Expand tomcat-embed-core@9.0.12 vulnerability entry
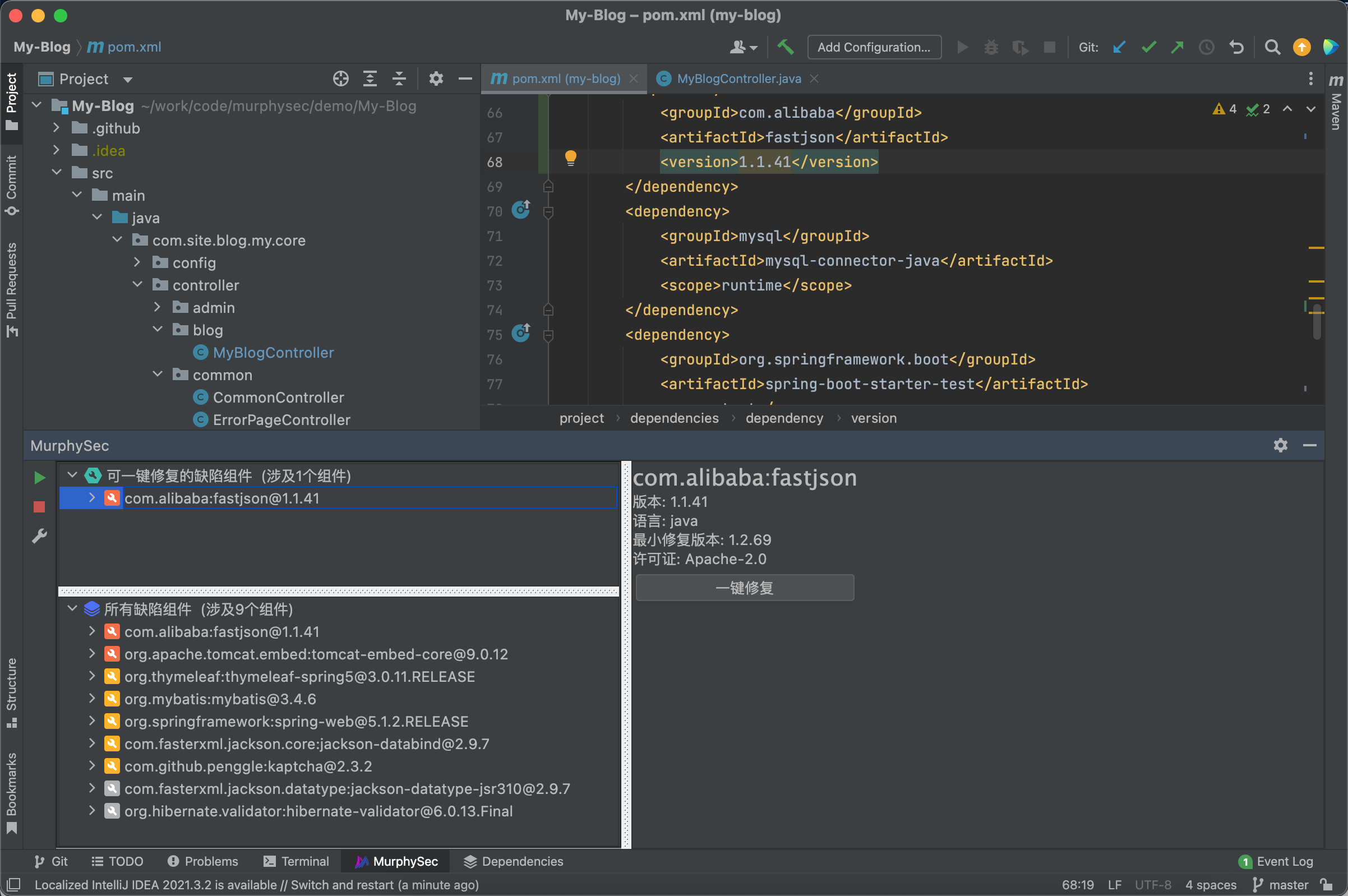 tap(92, 654)
